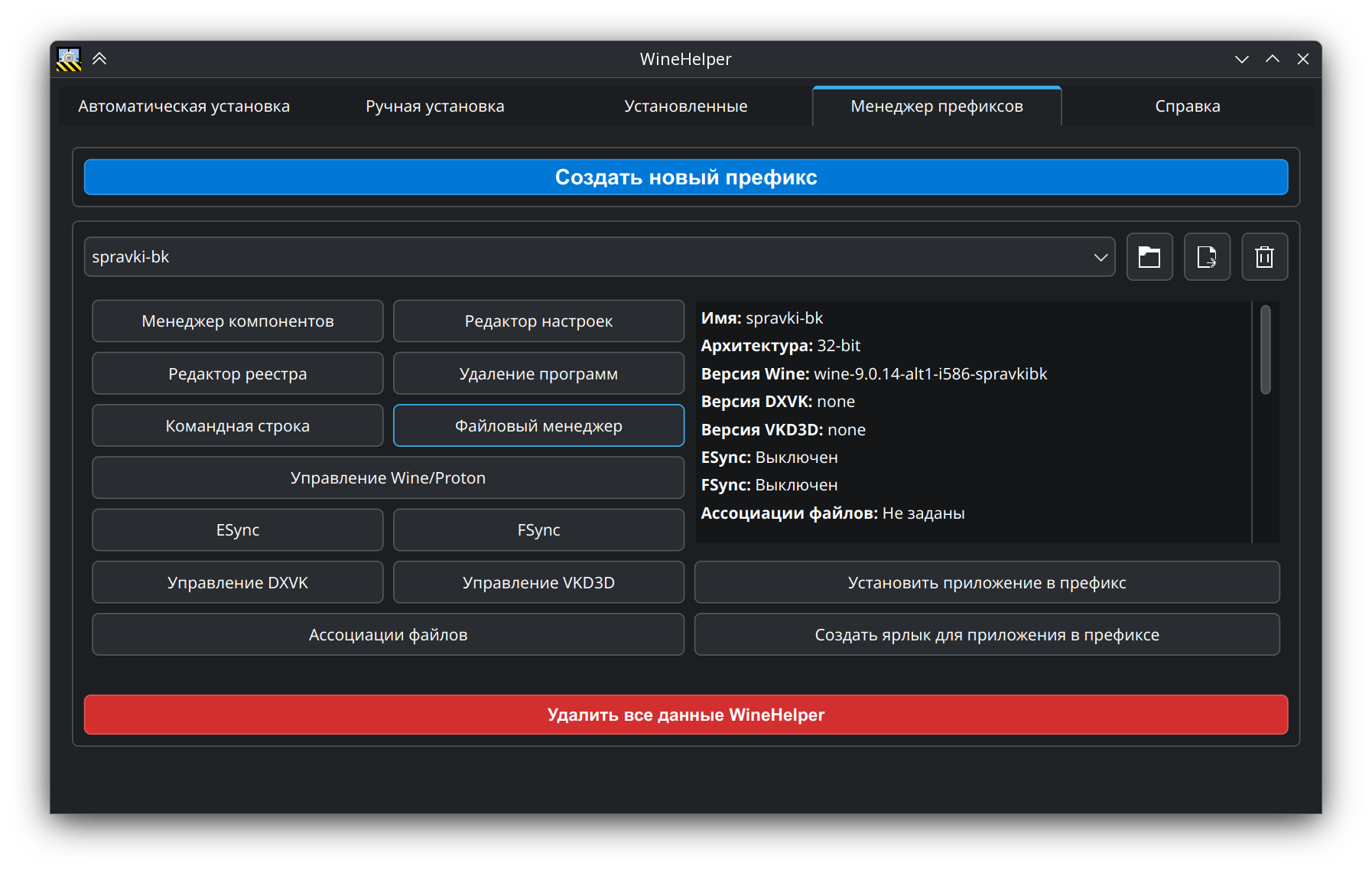Screen dimensions: 1372x873
Task: Open the Установленные tab
Action: (685, 106)
